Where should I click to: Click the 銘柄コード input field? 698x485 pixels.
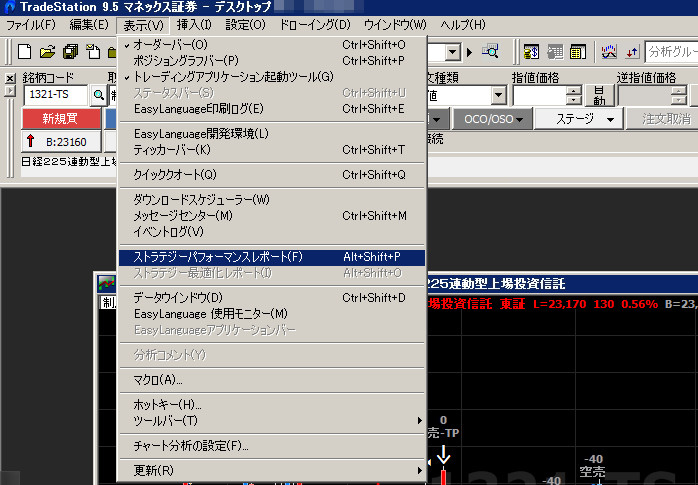pos(55,95)
